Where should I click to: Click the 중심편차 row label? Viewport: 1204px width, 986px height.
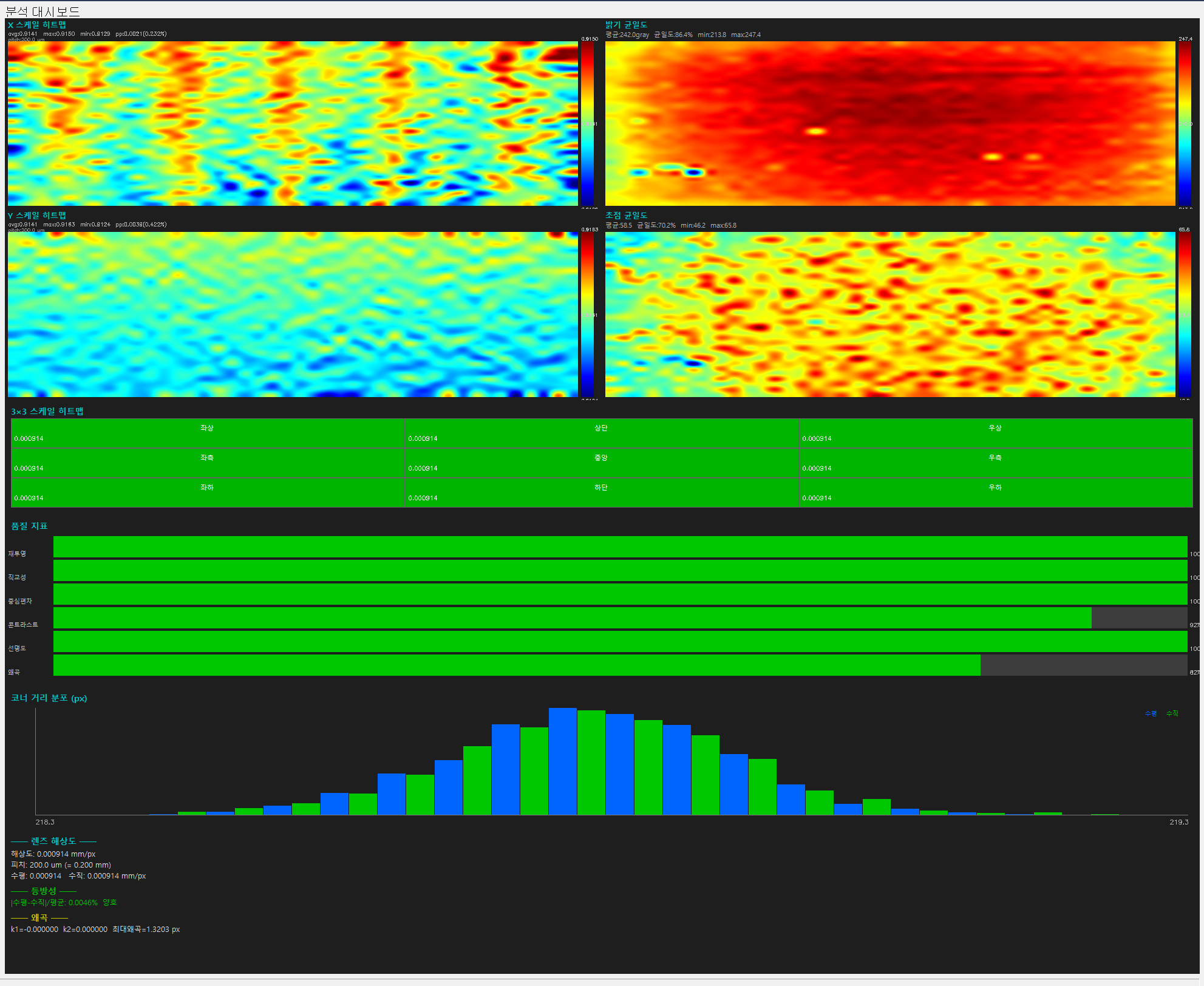[20, 601]
